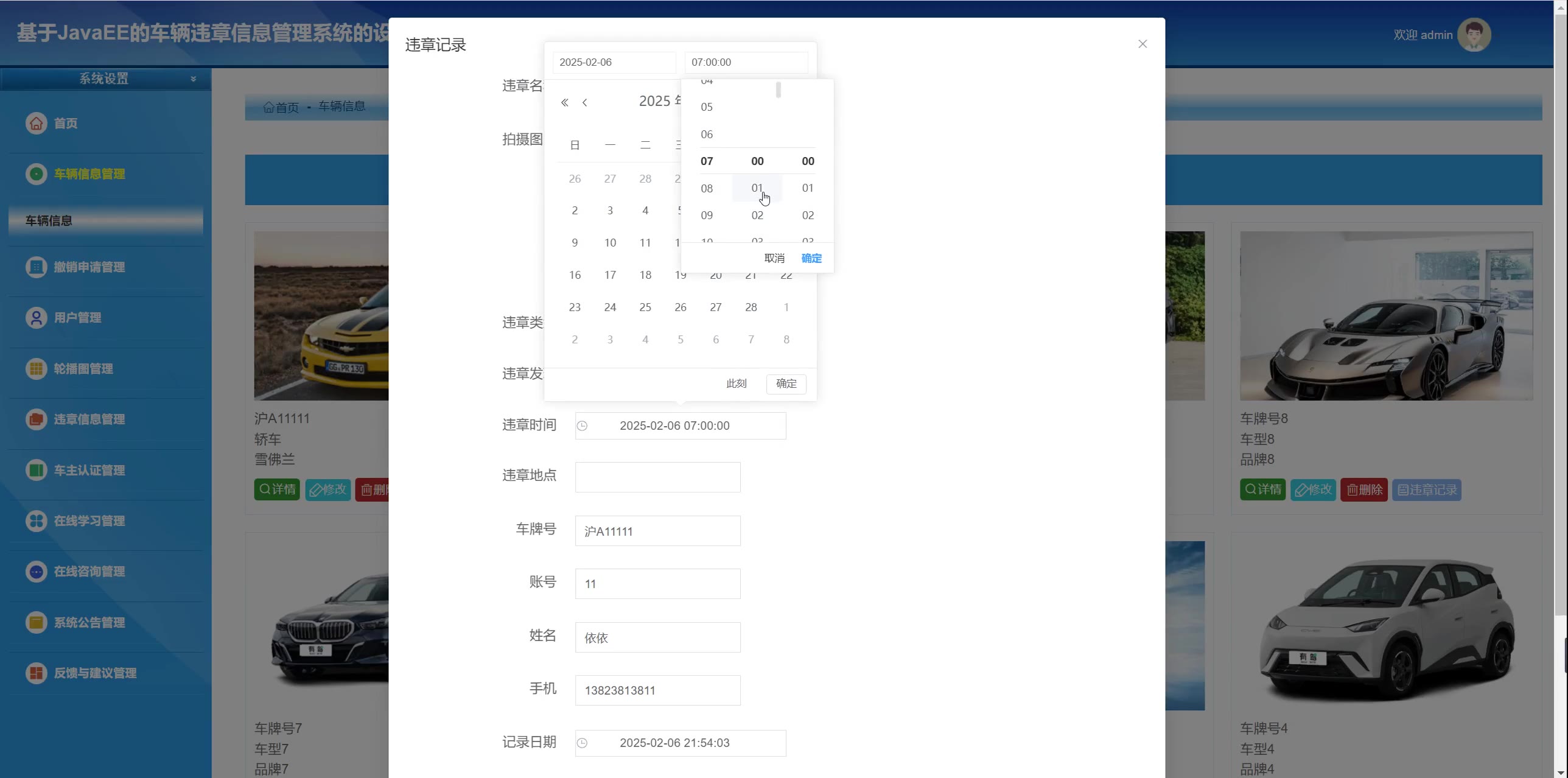1568x778 pixels.
Task: Open 撤销申请管理 via its sidebar icon
Action: tap(37, 267)
